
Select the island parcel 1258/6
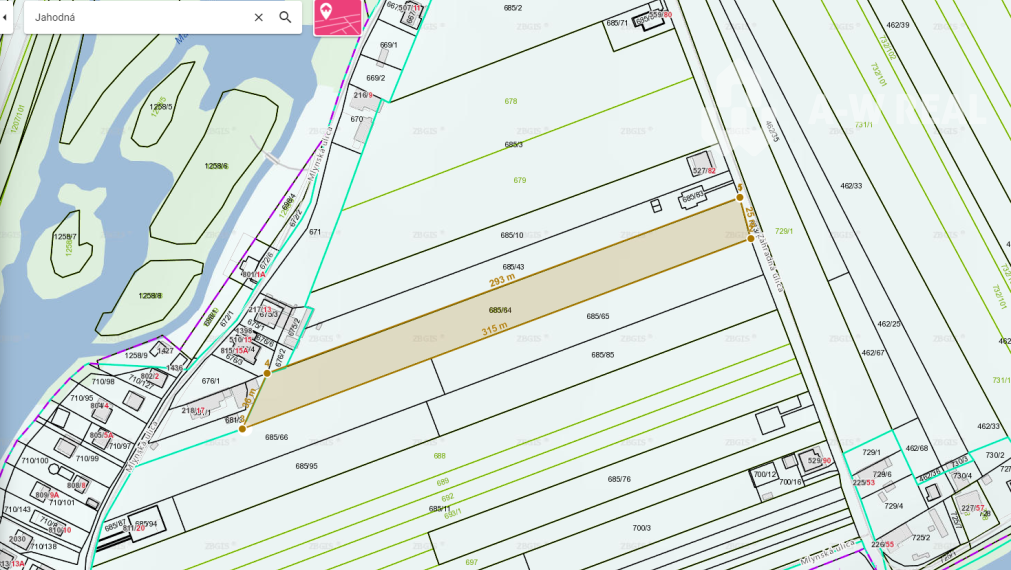pos(216,166)
